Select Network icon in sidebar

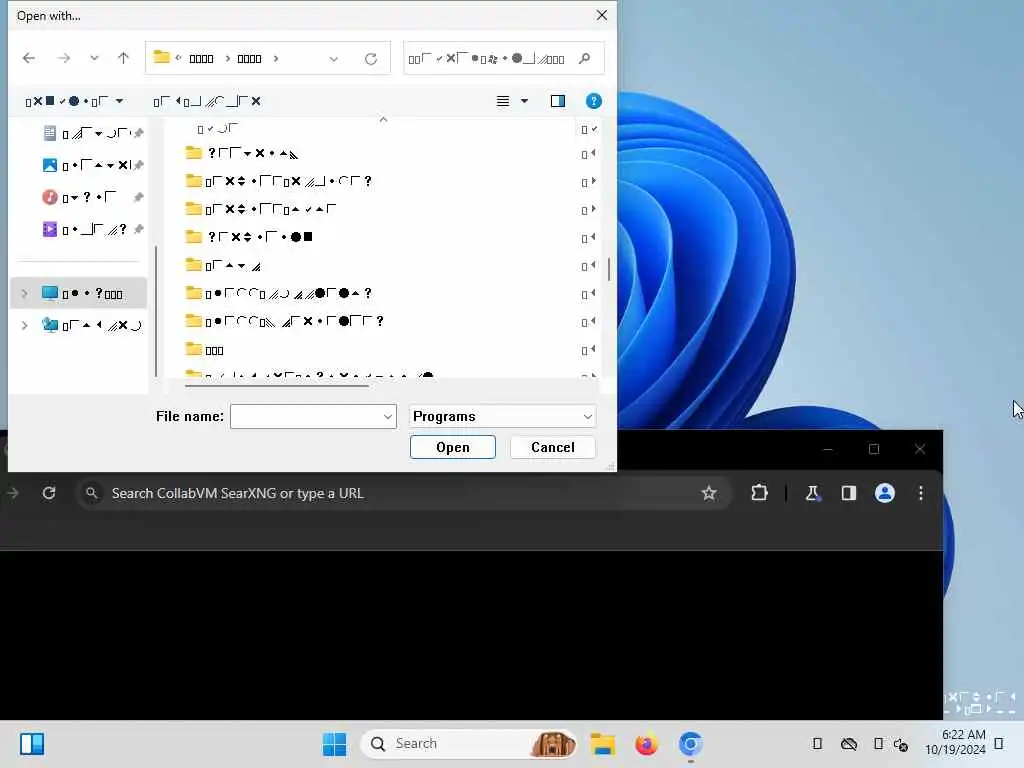pos(50,325)
